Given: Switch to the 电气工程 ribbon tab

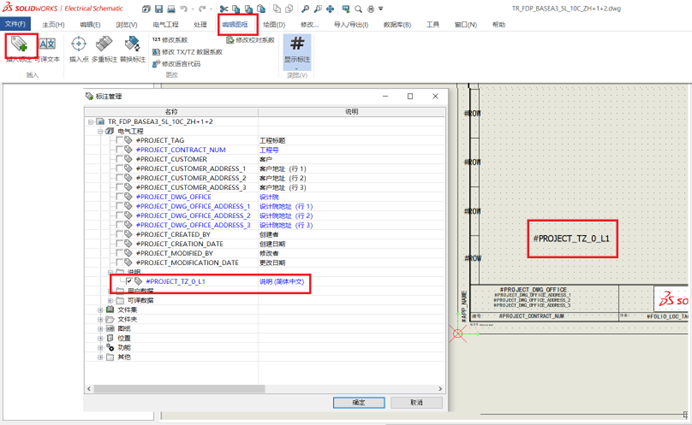Looking at the screenshot, I should pos(165,24).
